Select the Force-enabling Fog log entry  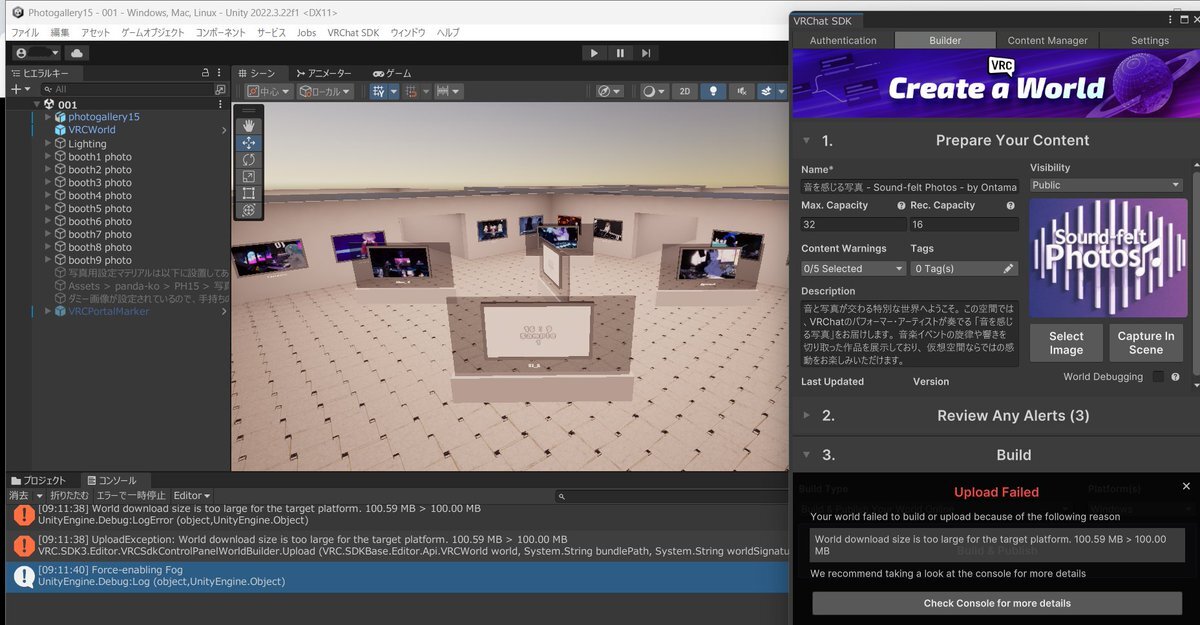[396, 575]
